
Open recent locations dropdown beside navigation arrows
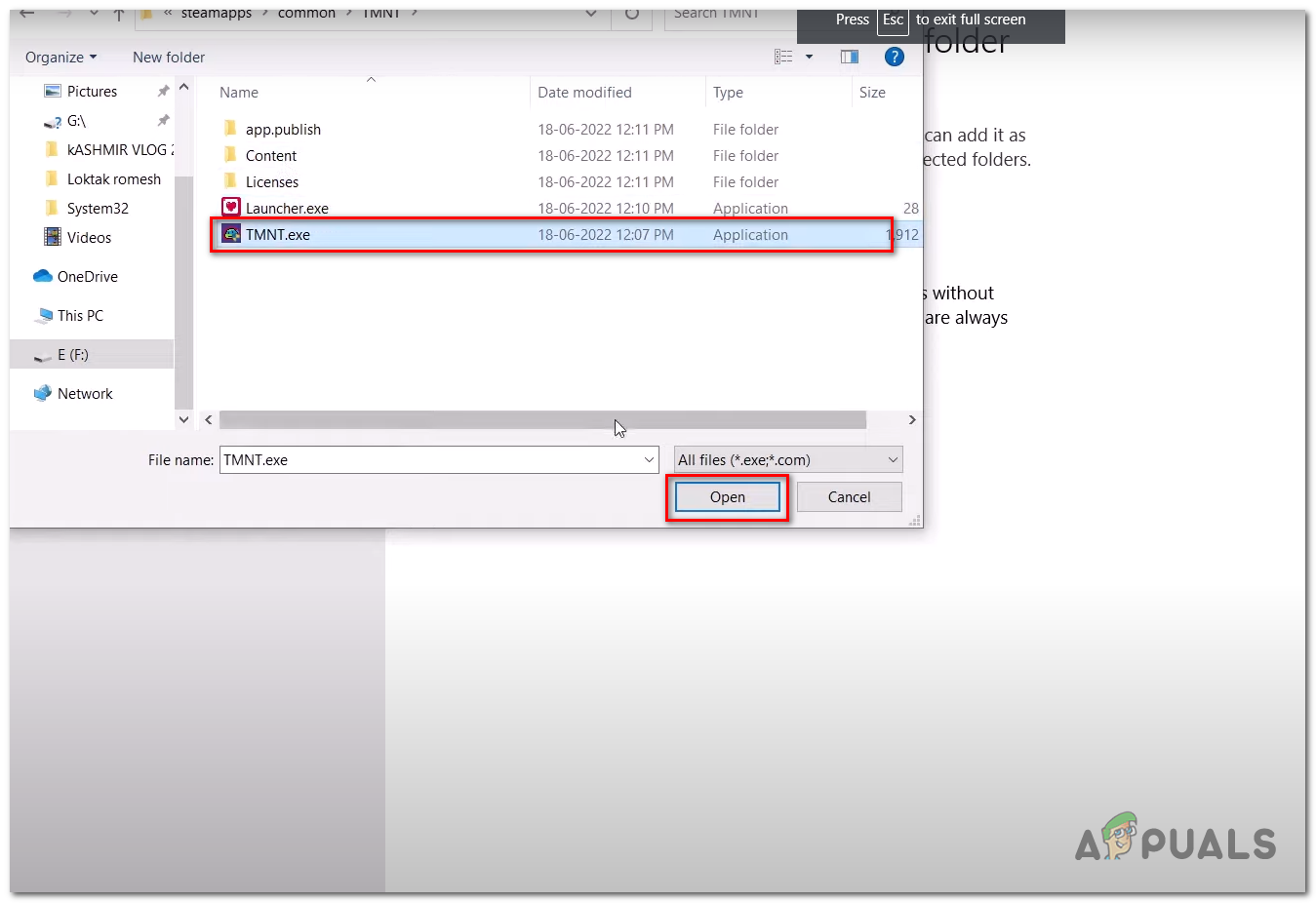pyautogui.click(x=94, y=15)
